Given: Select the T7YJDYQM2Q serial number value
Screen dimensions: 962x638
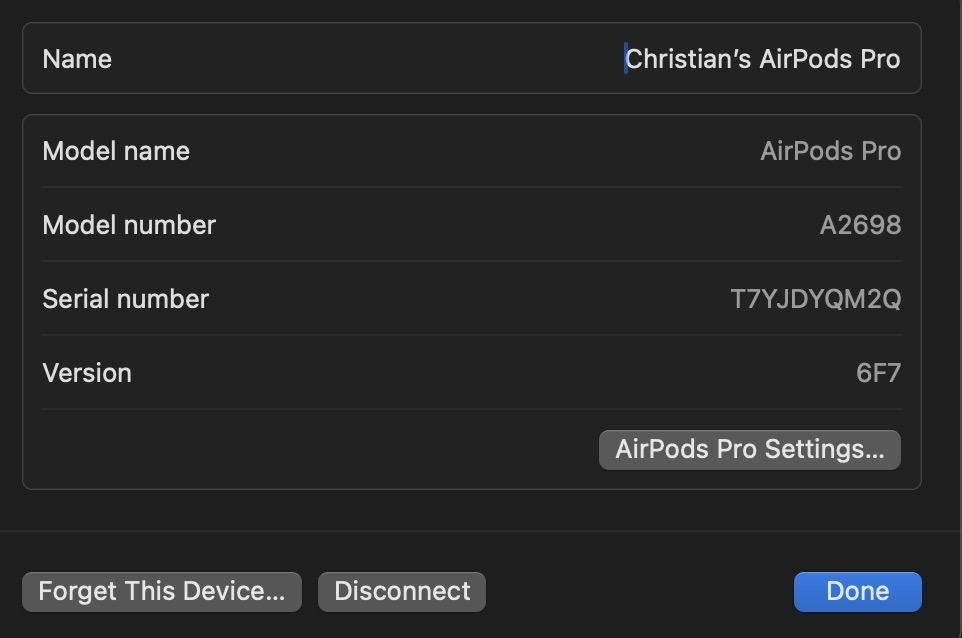Looking at the screenshot, I should coord(815,299).
